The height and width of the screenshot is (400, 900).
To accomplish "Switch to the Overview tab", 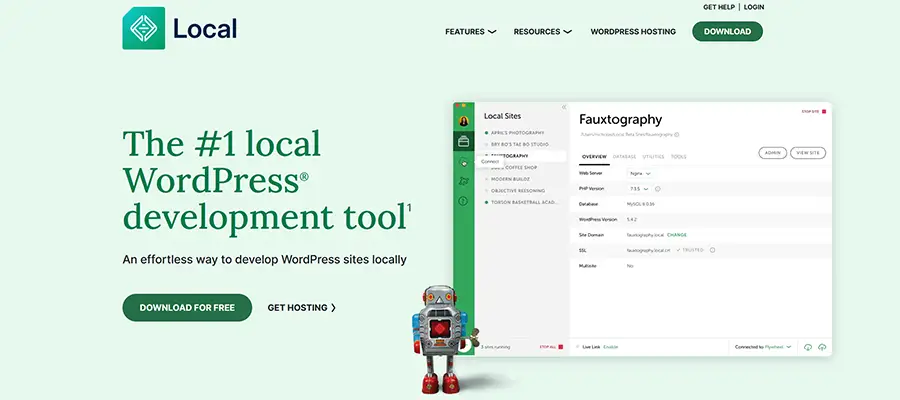I will pyautogui.click(x=594, y=157).
